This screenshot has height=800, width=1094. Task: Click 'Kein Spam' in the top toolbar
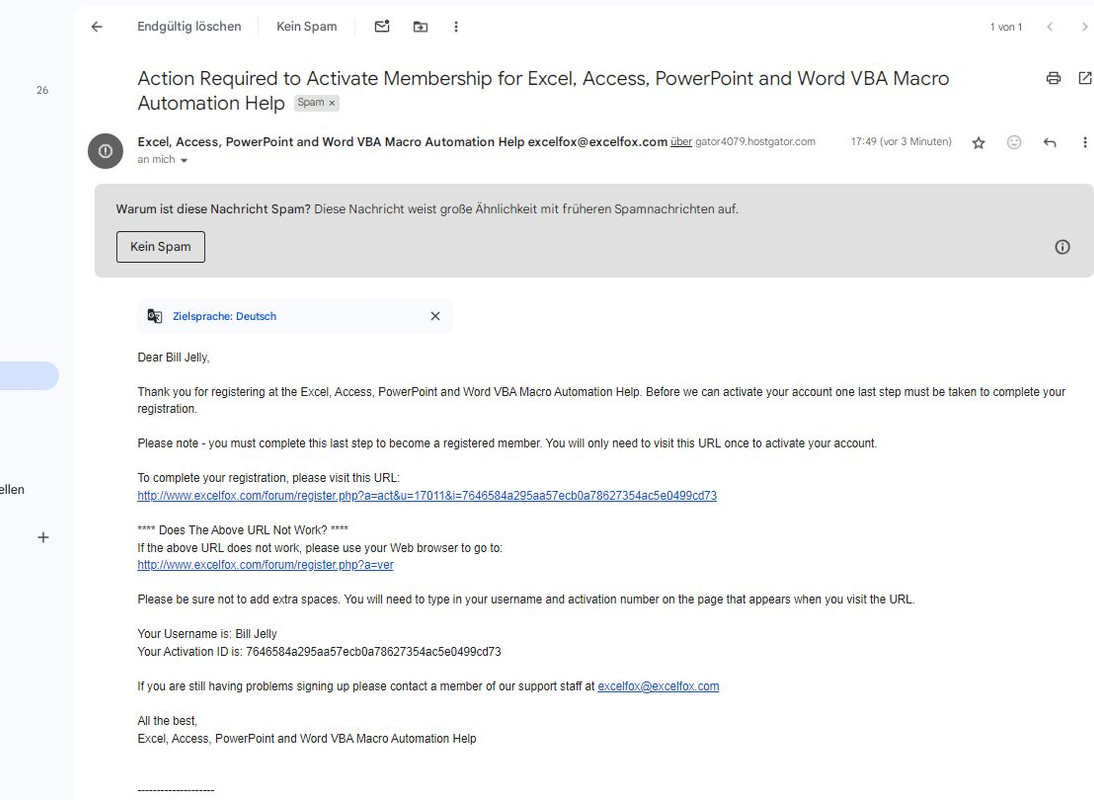pos(306,27)
